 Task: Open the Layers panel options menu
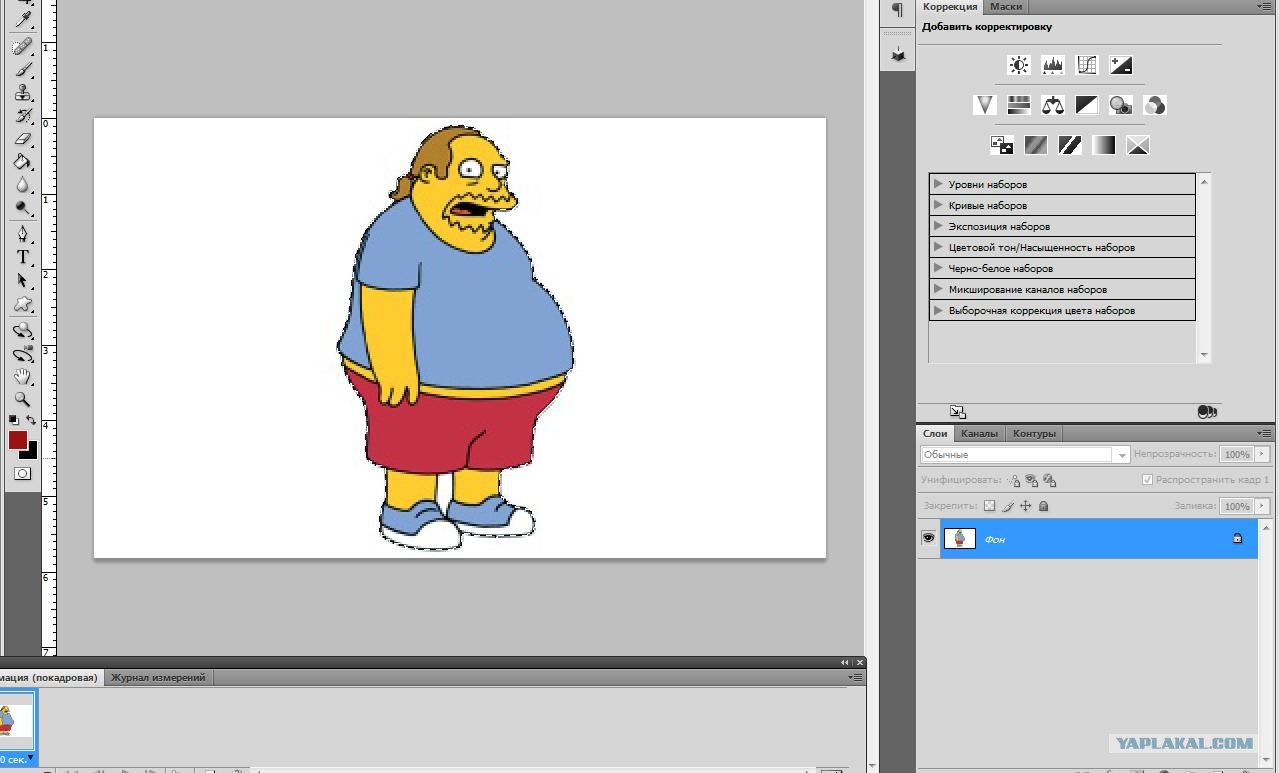[1264, 433]
